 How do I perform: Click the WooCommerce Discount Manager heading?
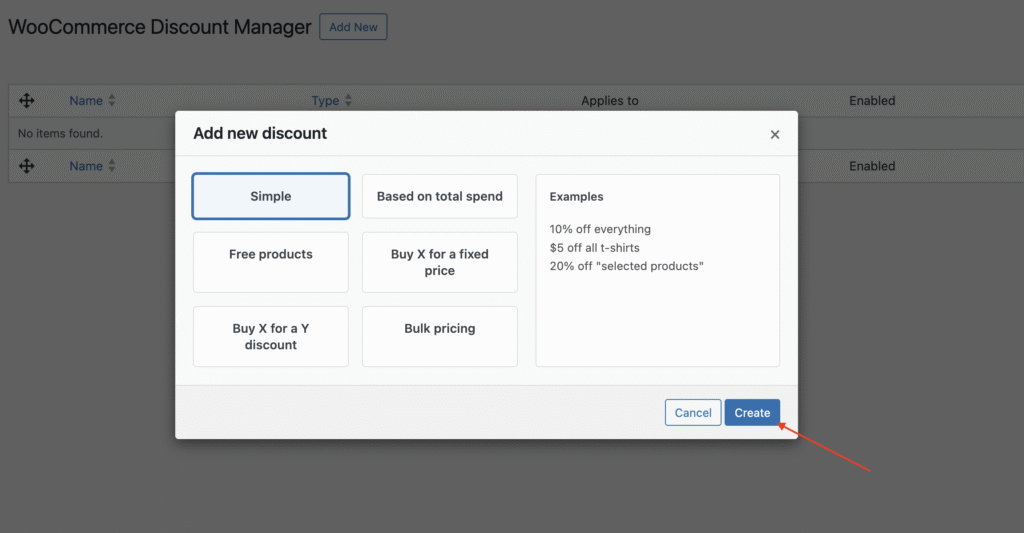160,27
